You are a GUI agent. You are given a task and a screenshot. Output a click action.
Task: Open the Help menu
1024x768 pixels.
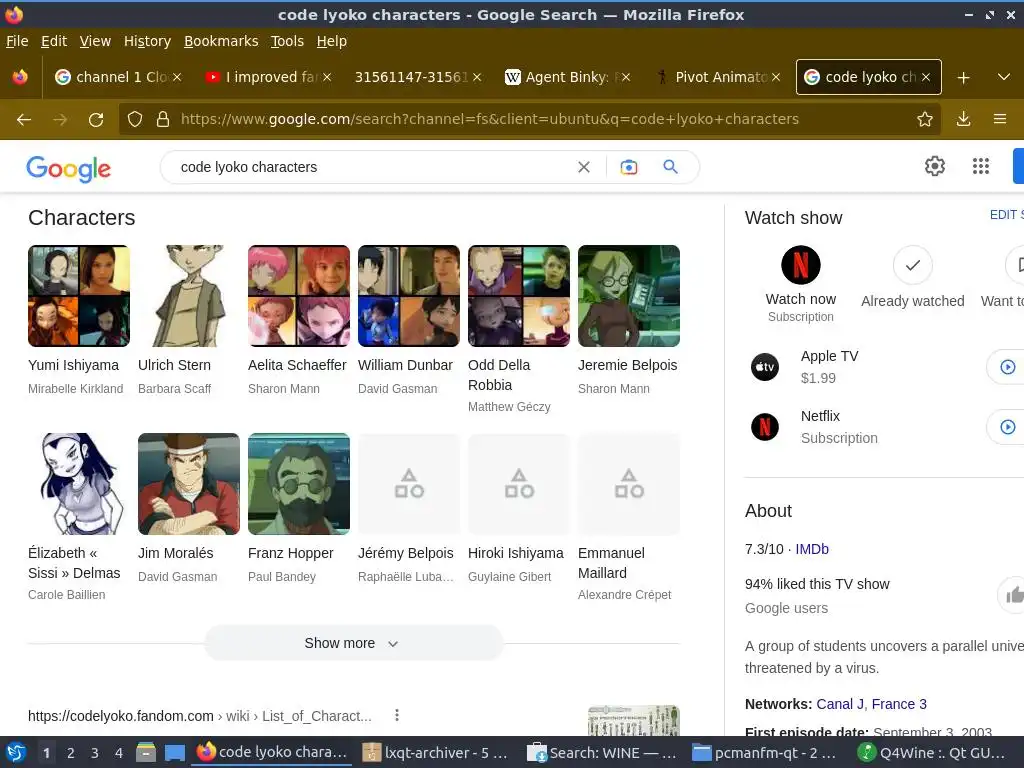tap(332, 41)
